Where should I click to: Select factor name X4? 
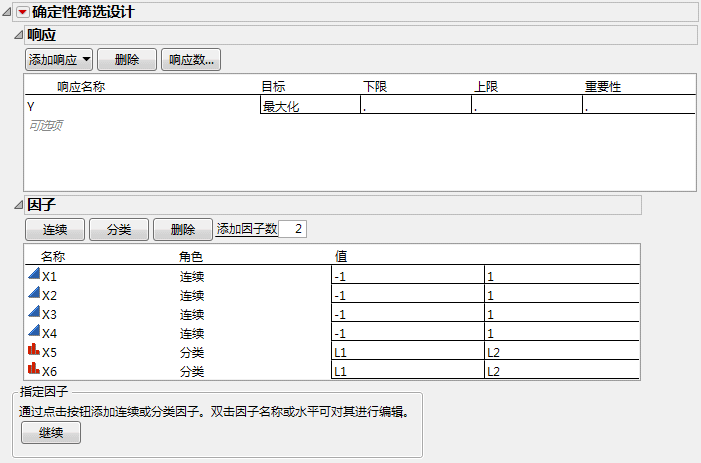pos(49,333)
